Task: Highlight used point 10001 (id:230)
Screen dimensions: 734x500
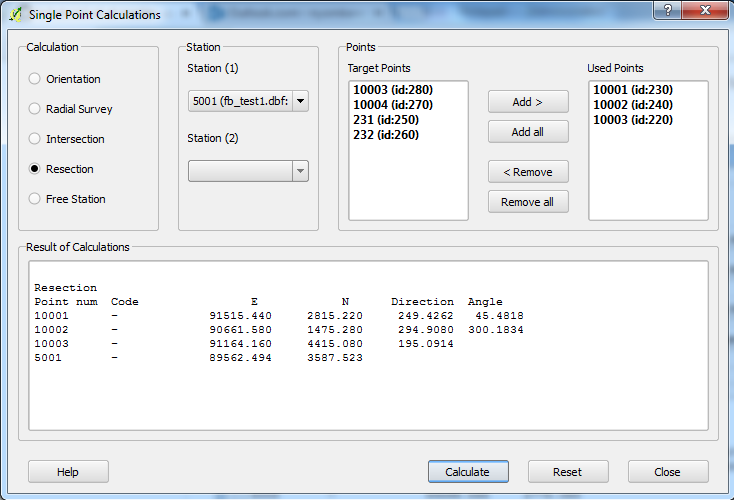Action: [632, 90]
